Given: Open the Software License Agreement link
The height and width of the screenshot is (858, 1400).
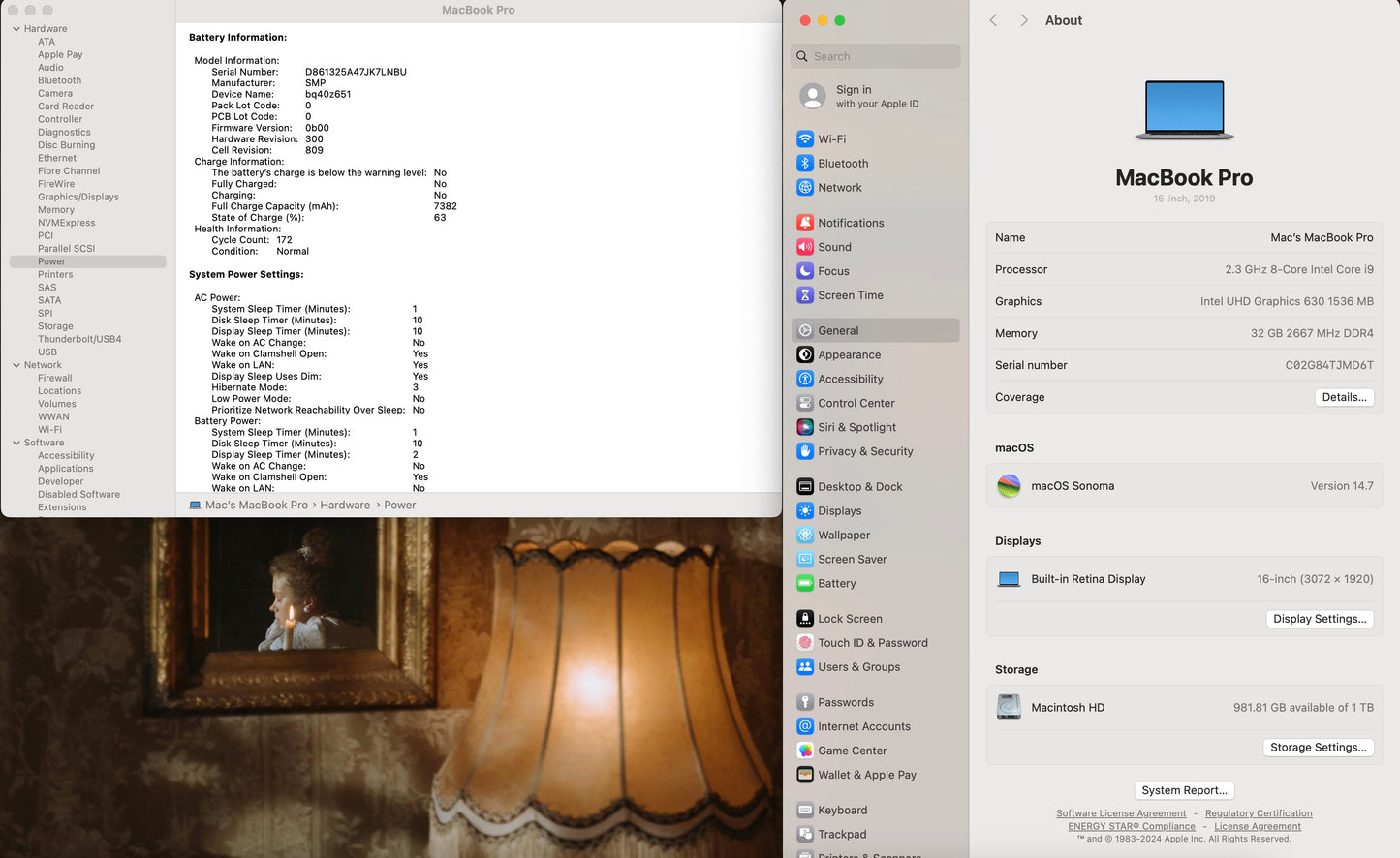Looking at the screenshot, I should (1120, 813).
